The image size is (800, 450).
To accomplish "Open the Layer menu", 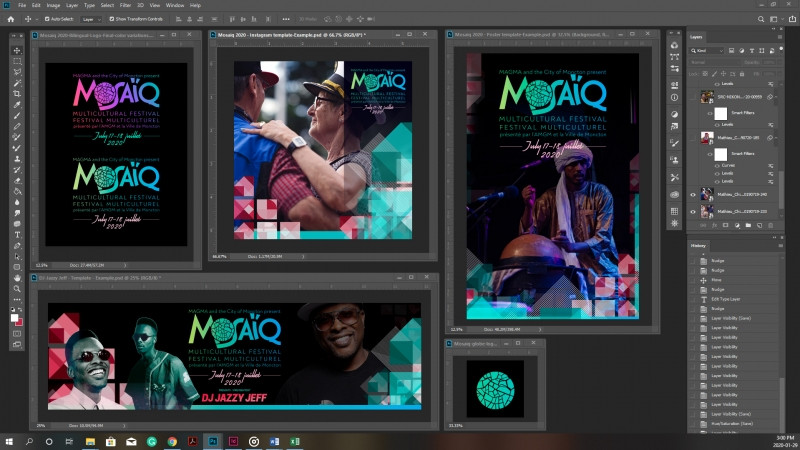I will coord(72,5).
